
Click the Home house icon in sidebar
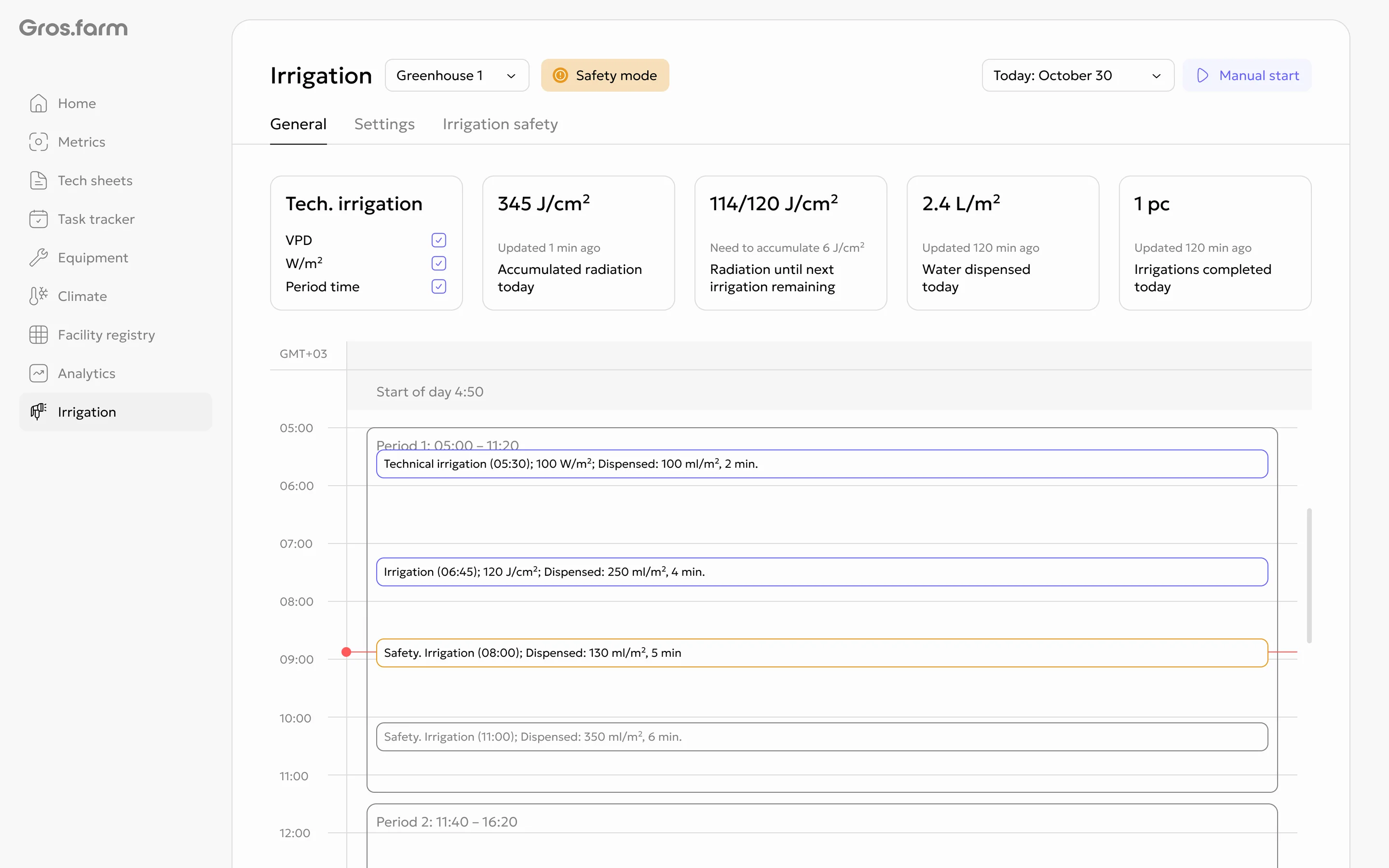pos(39,103)
